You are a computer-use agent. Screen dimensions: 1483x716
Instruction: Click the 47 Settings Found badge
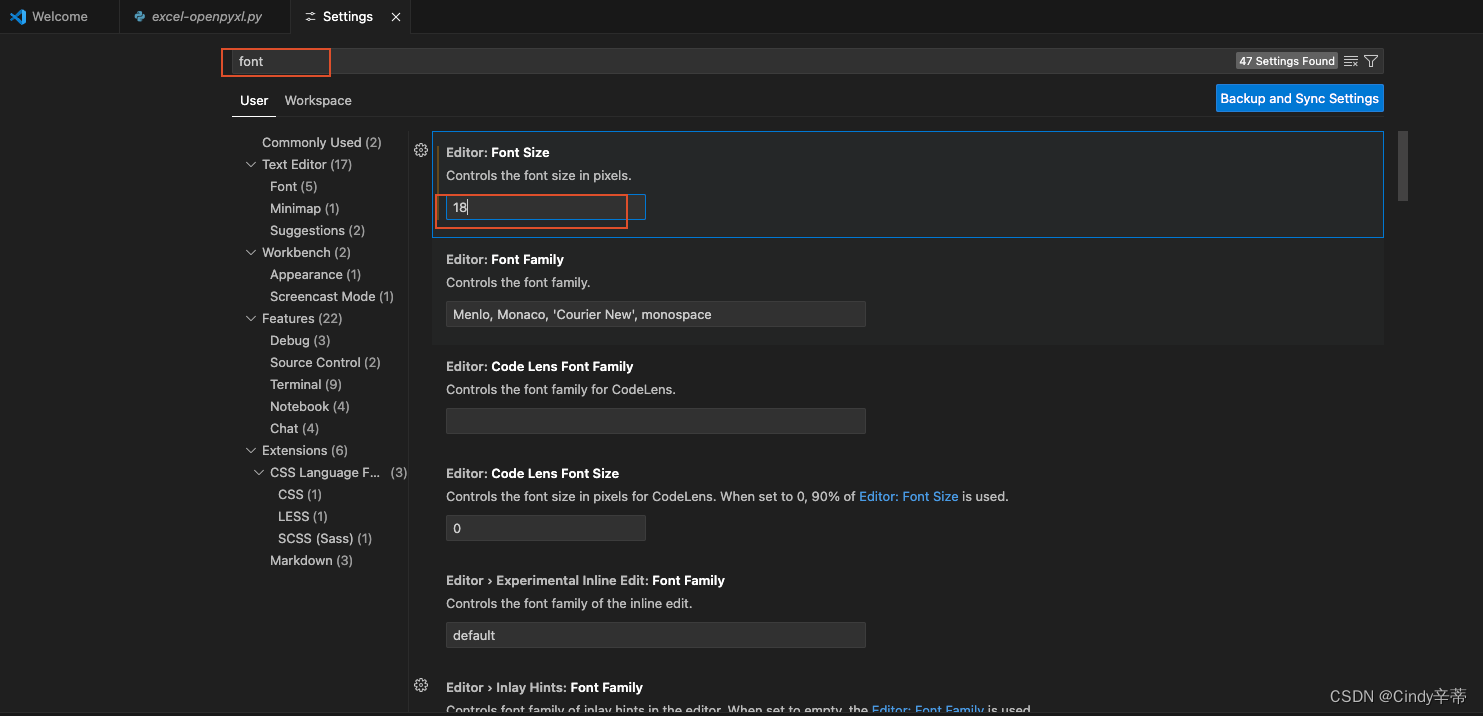pyautogui.click(x=1287, y=61)
